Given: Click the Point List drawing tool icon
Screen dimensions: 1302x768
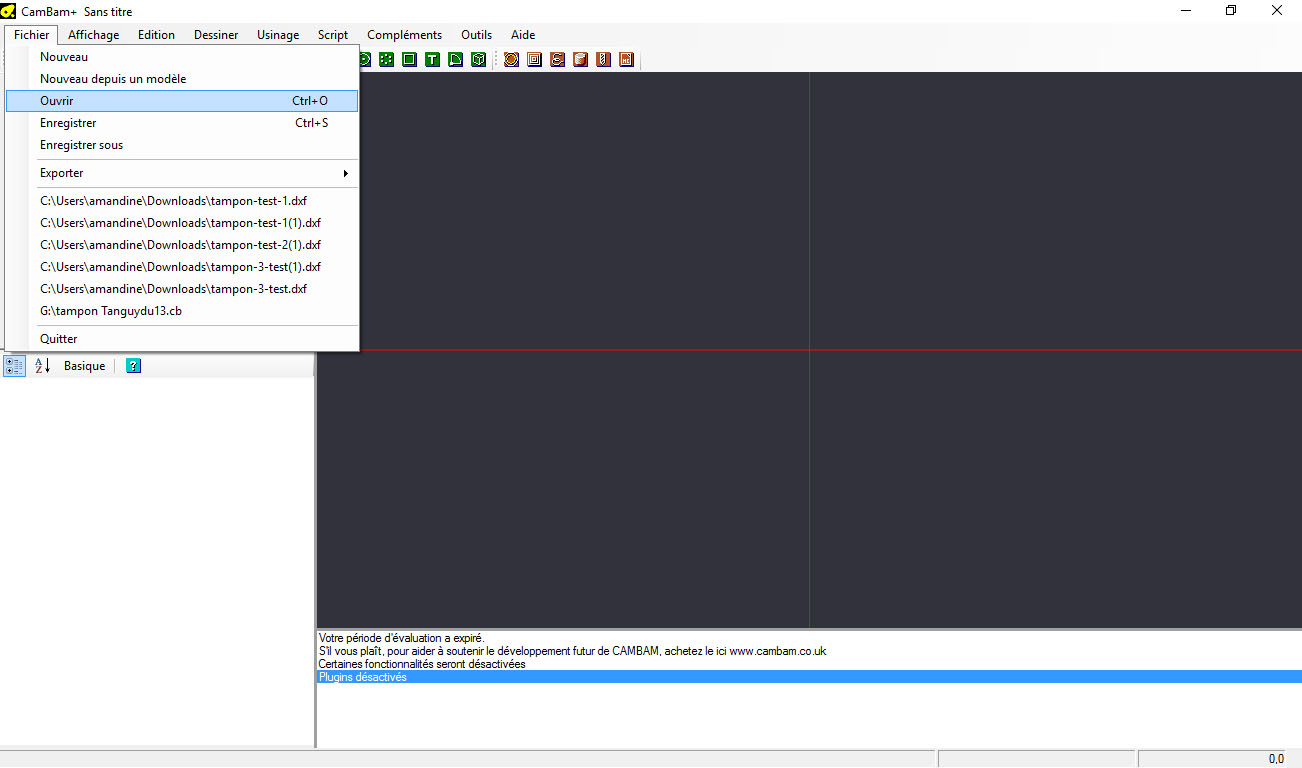Looking at the screenshot, I should tap(387, 60).
